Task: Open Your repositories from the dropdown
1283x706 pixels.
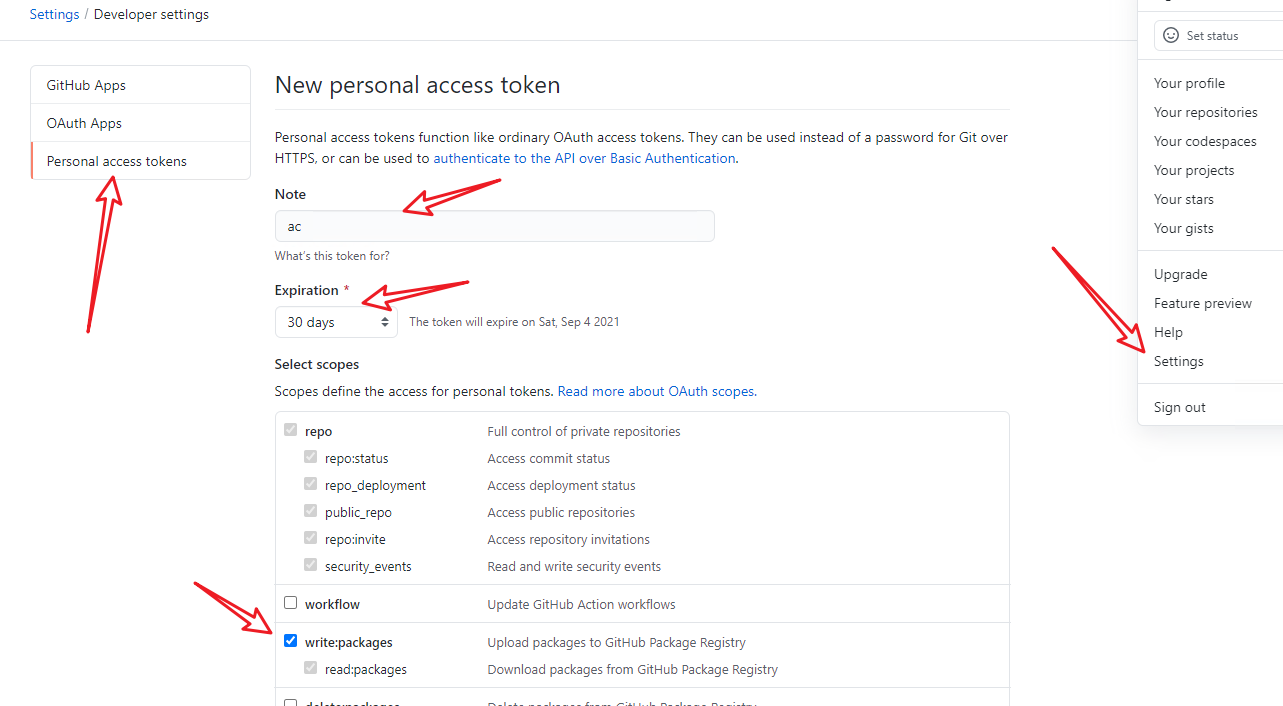Action: click(1204, 112)
